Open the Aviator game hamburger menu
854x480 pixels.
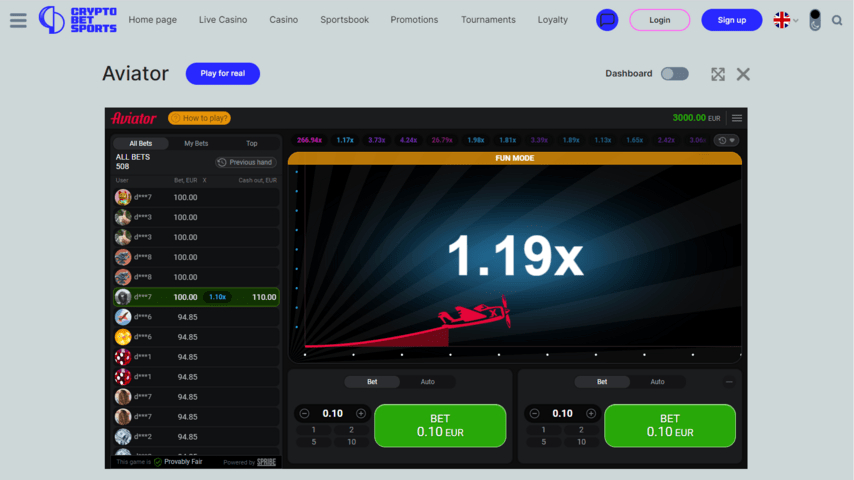[x=737, y=118]
